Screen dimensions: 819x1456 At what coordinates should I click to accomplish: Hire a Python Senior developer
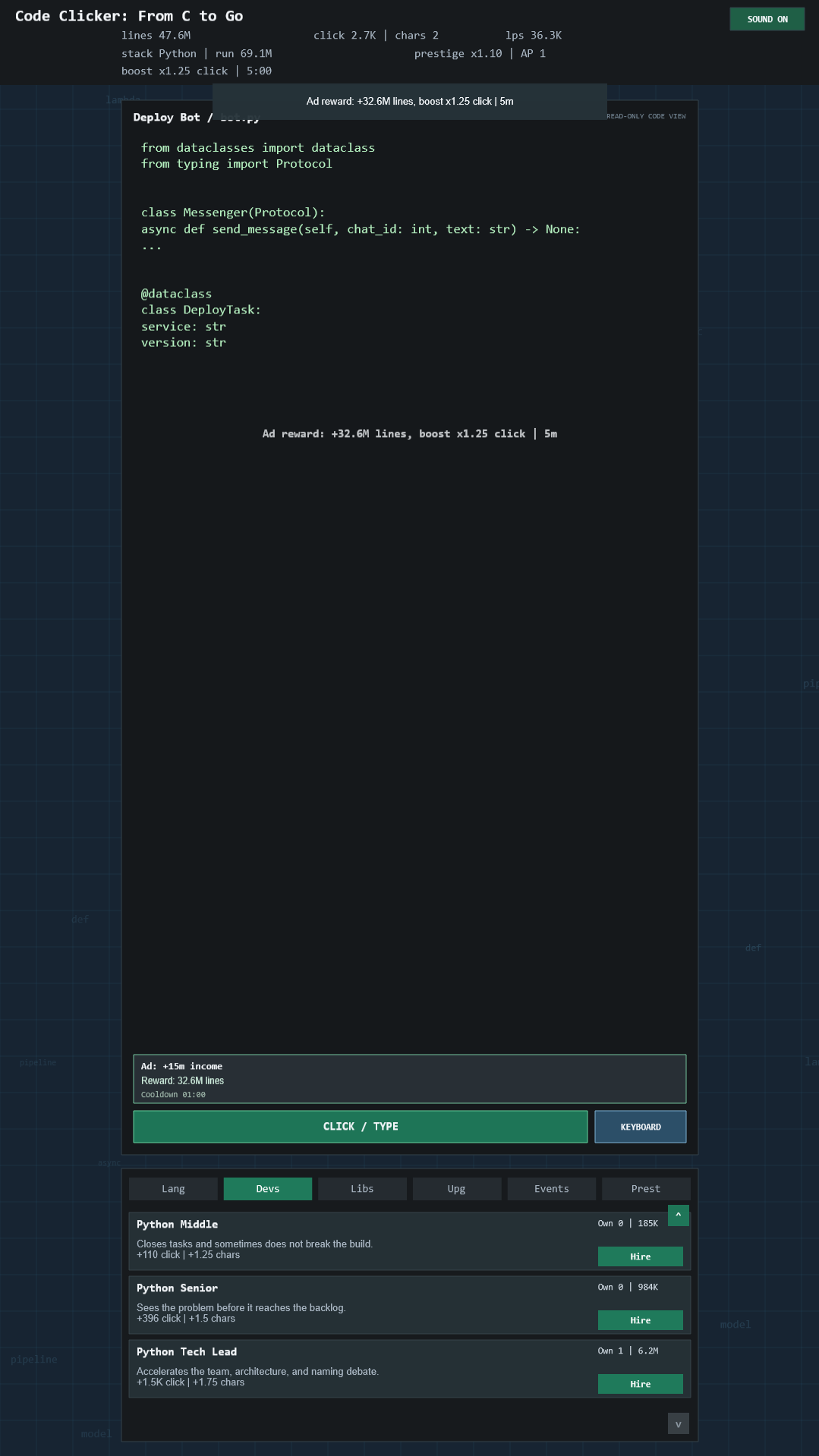coord(641,1320)
